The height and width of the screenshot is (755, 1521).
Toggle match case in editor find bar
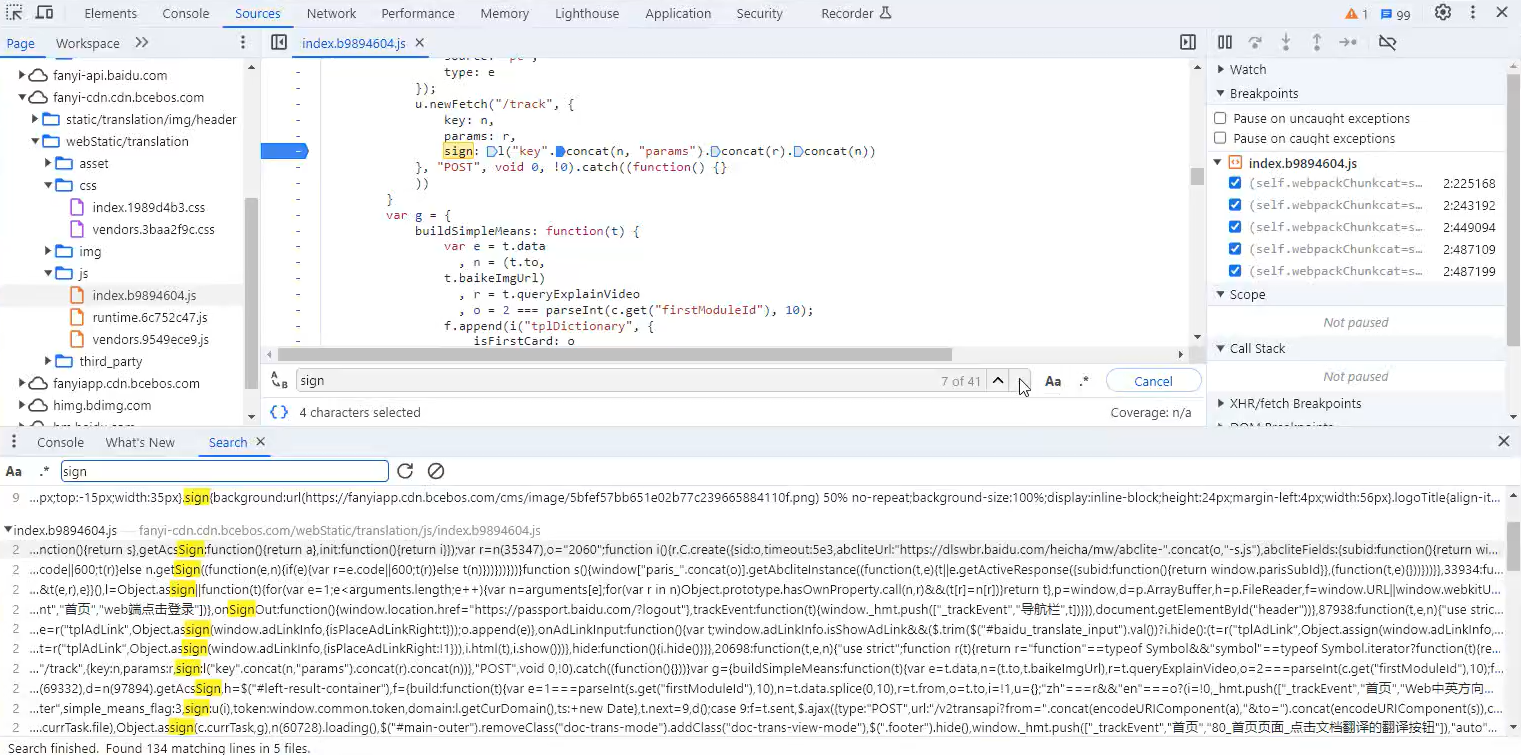coord(1053,381)
